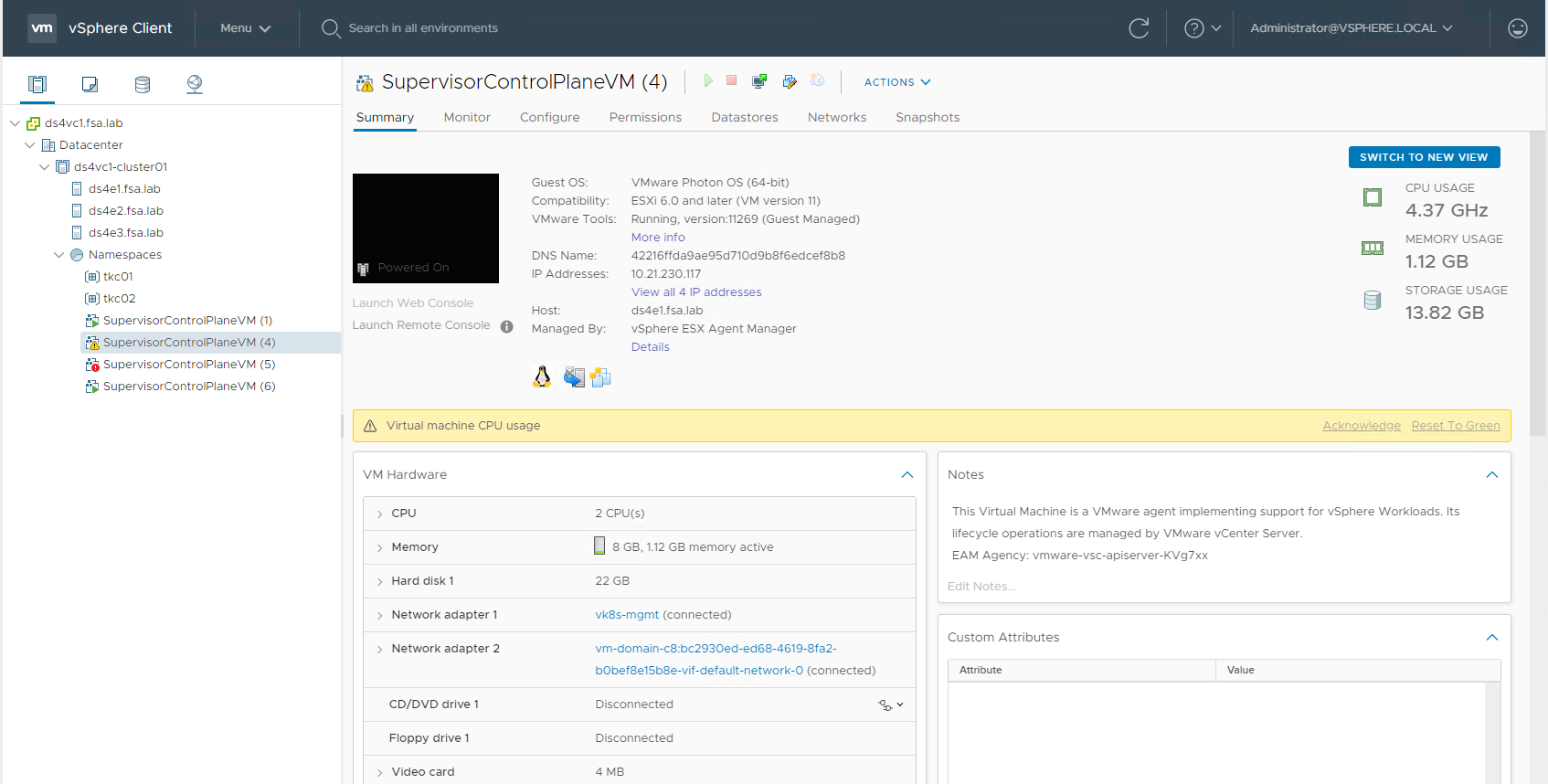Screen dimensions: 1548x784
Task: Collapse the Notes panel
Action: (x=1492, y=475)
